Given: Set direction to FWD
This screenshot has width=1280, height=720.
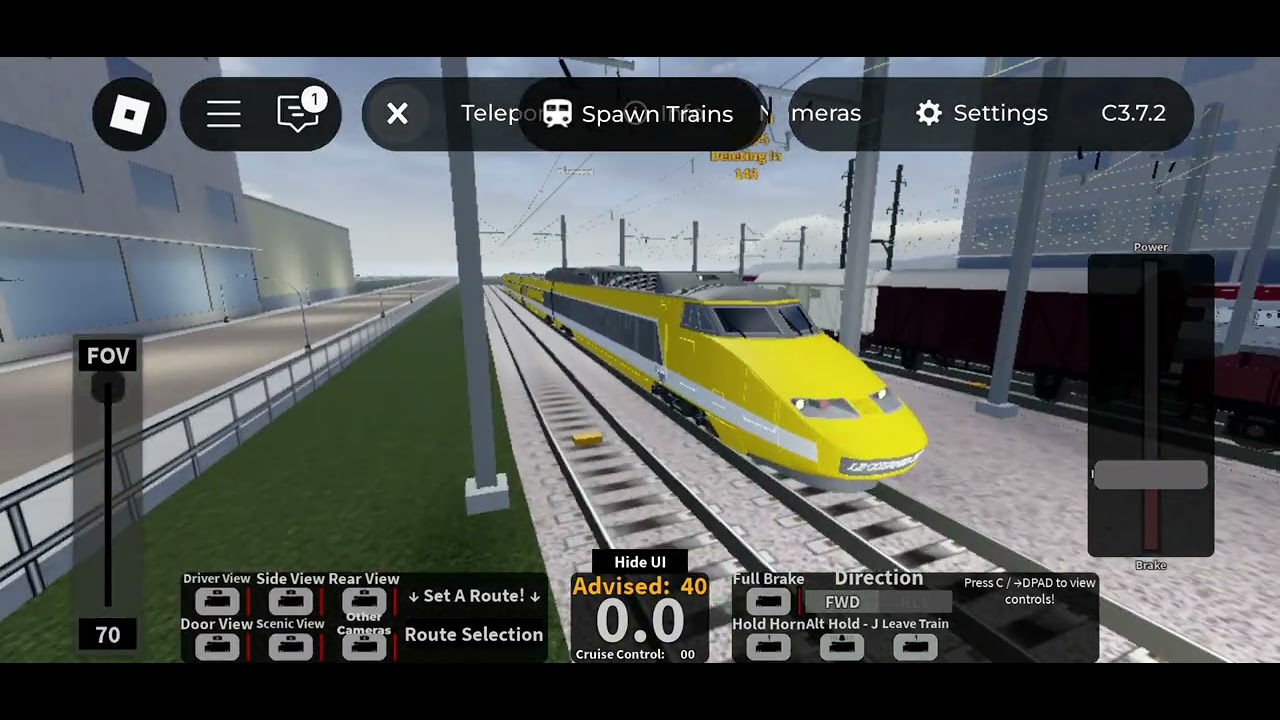Looking at the screenshot, I should (842, 602).
